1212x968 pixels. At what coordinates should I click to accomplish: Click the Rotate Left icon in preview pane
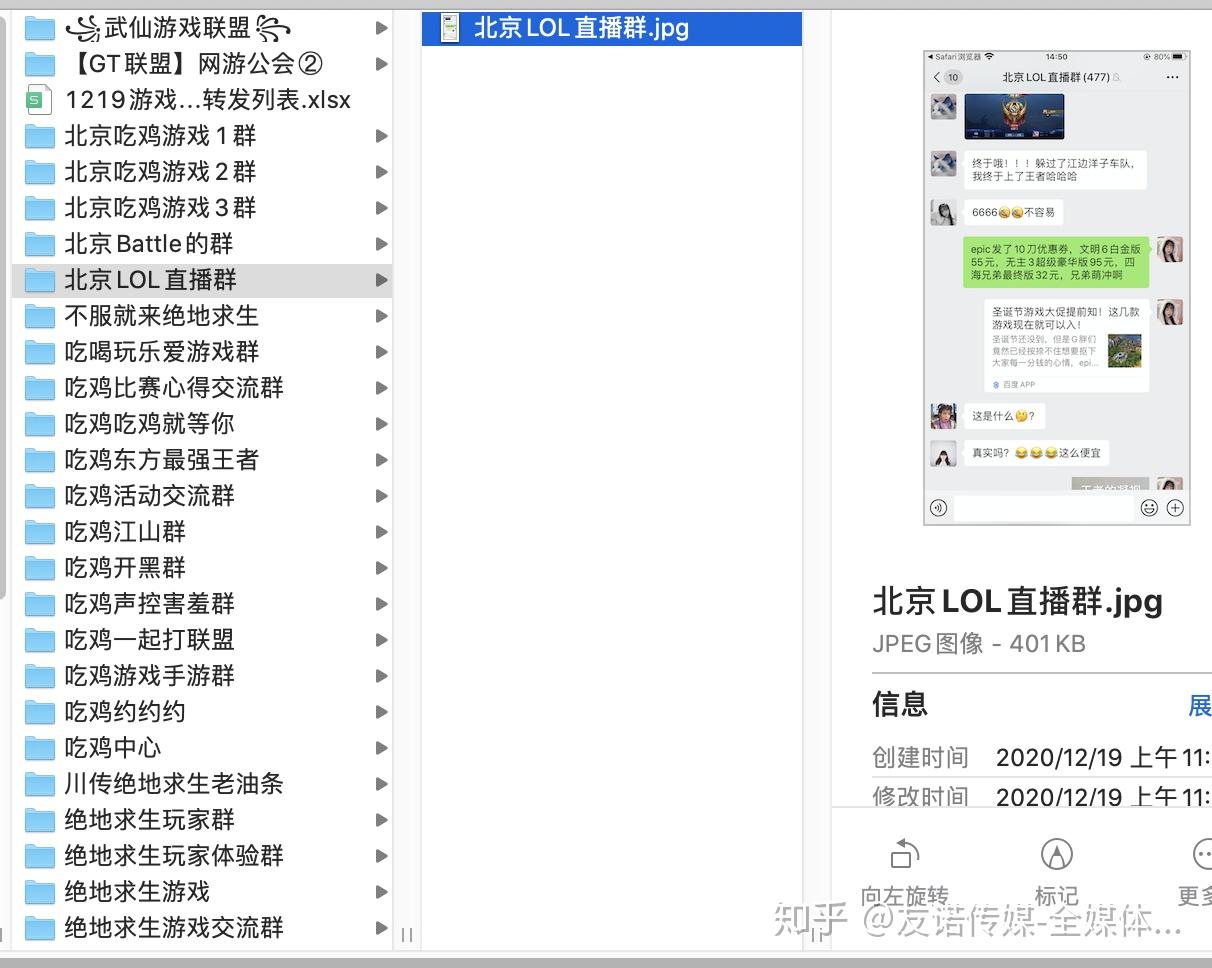tap(904, 854)
